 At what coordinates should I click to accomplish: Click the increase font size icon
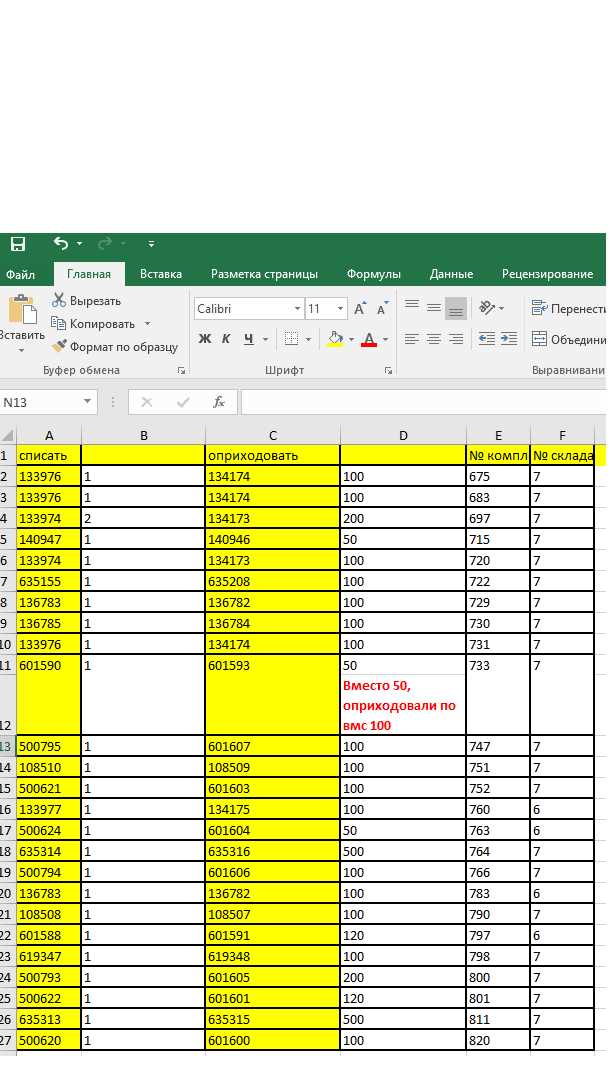360,309
